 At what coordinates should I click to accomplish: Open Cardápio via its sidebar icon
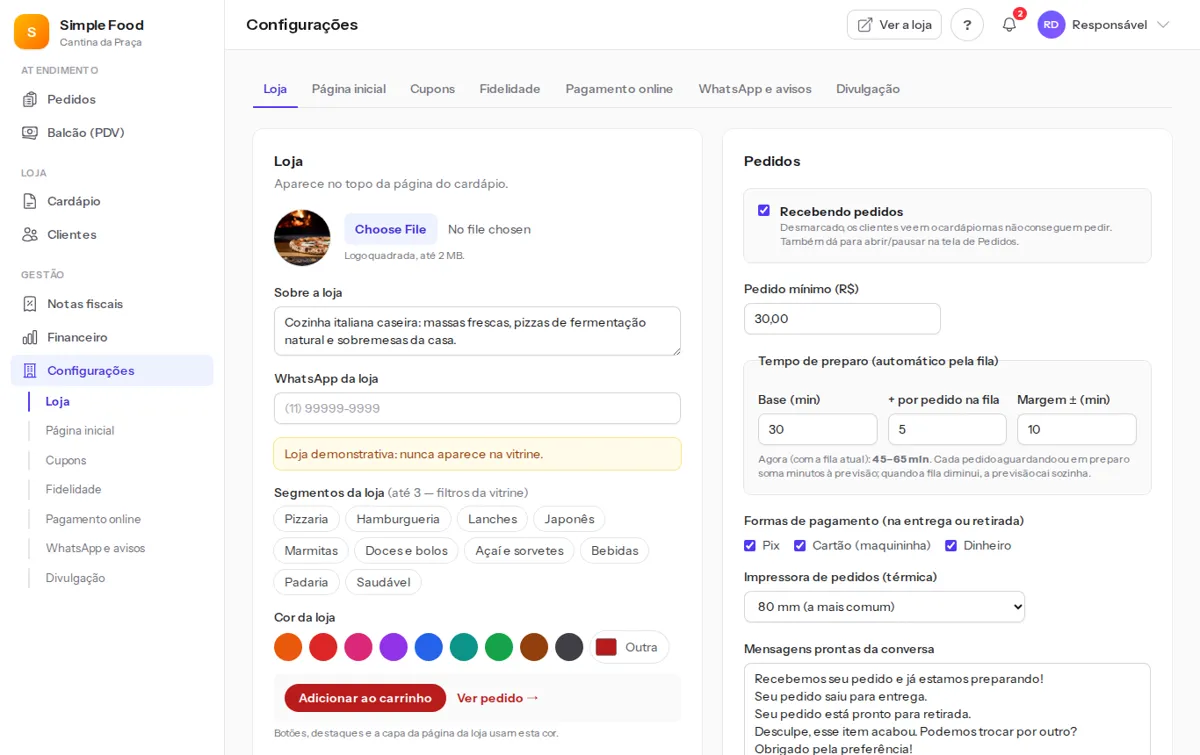30,201
